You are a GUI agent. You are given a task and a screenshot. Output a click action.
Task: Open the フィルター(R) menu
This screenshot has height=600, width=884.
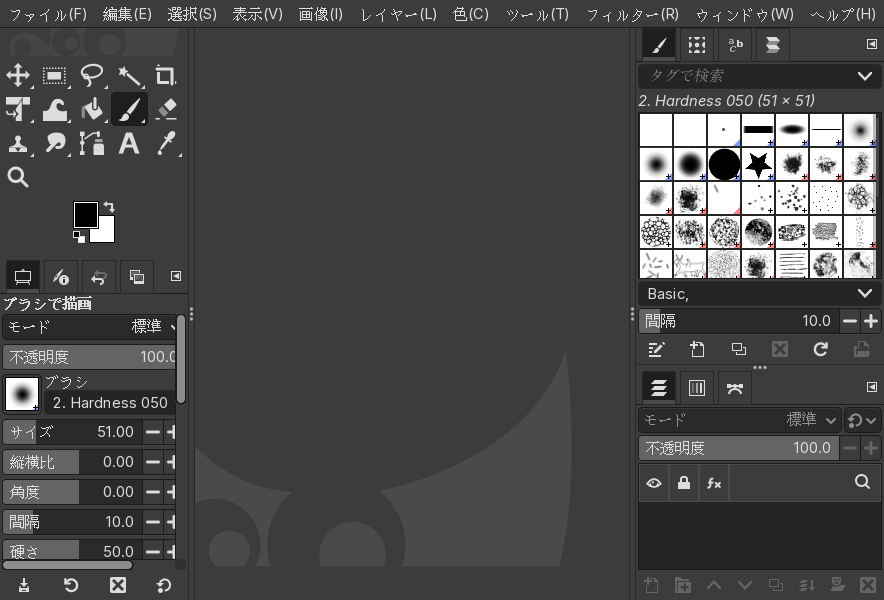click(x=632, y=14)
